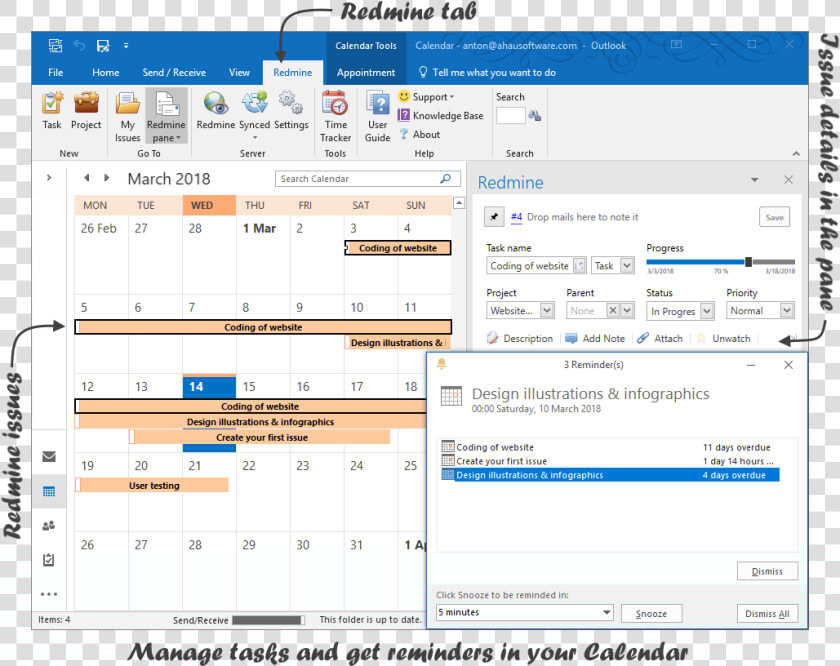Unwatch the issue with star icon
This screenshot has width=840, height=666.
click(723, 339)
